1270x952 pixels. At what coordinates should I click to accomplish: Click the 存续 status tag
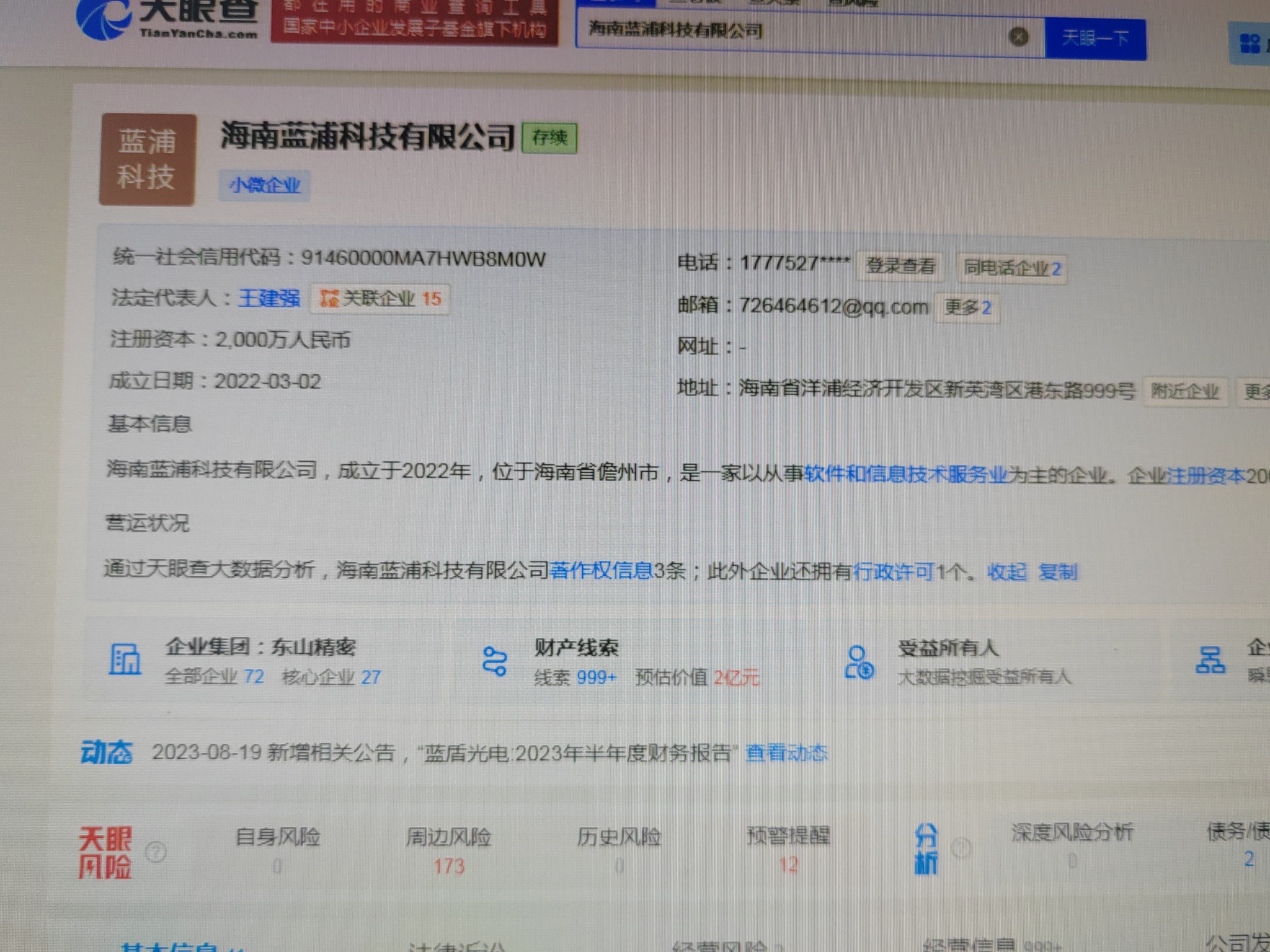(549, 138)
